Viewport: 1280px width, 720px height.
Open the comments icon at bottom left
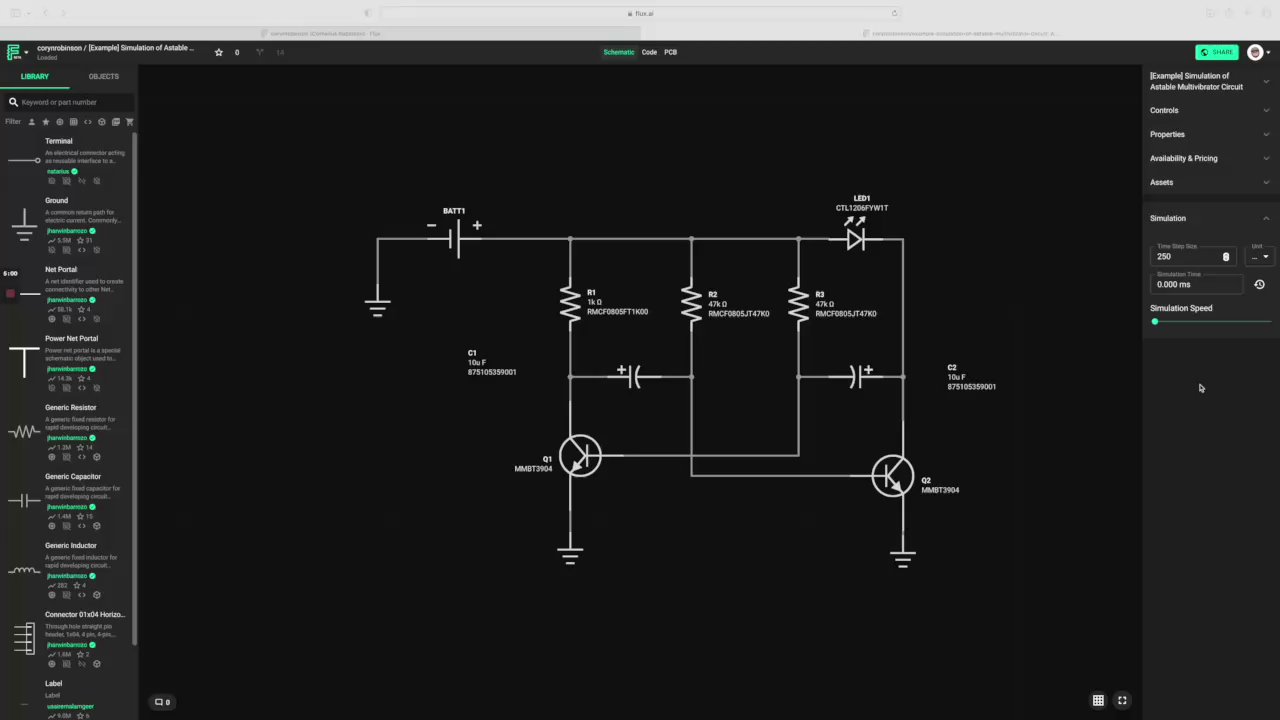162,702
